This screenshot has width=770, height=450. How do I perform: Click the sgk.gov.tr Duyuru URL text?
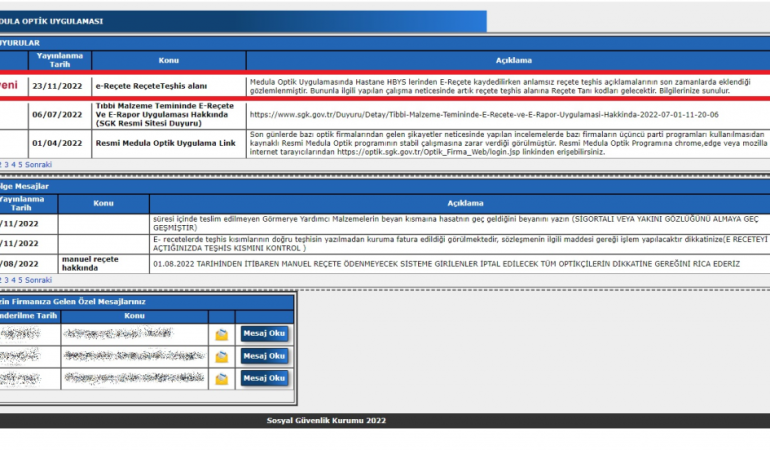483,115
